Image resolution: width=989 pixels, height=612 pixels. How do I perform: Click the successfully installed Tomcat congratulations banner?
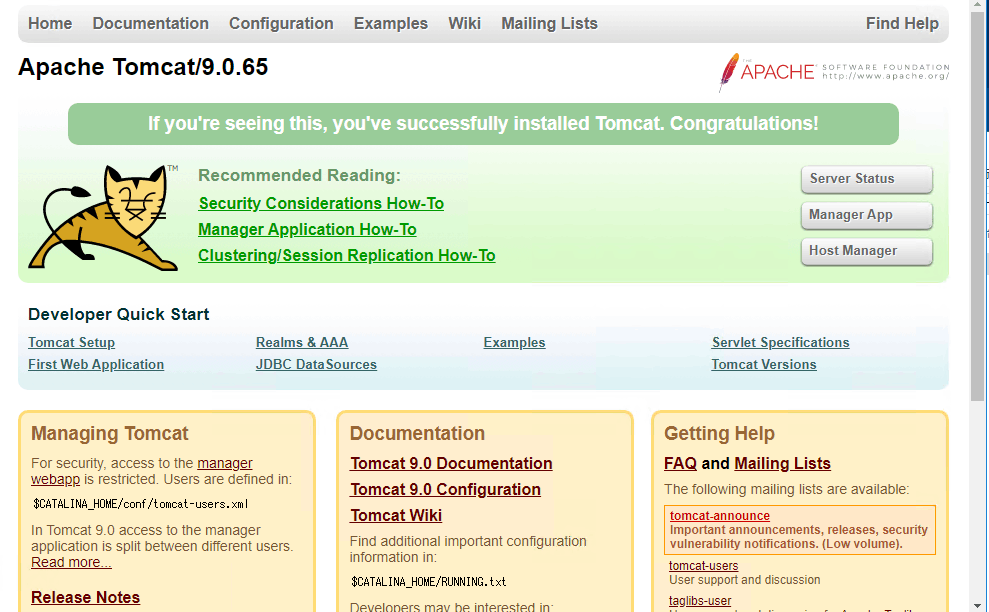[x=483, y=124]
